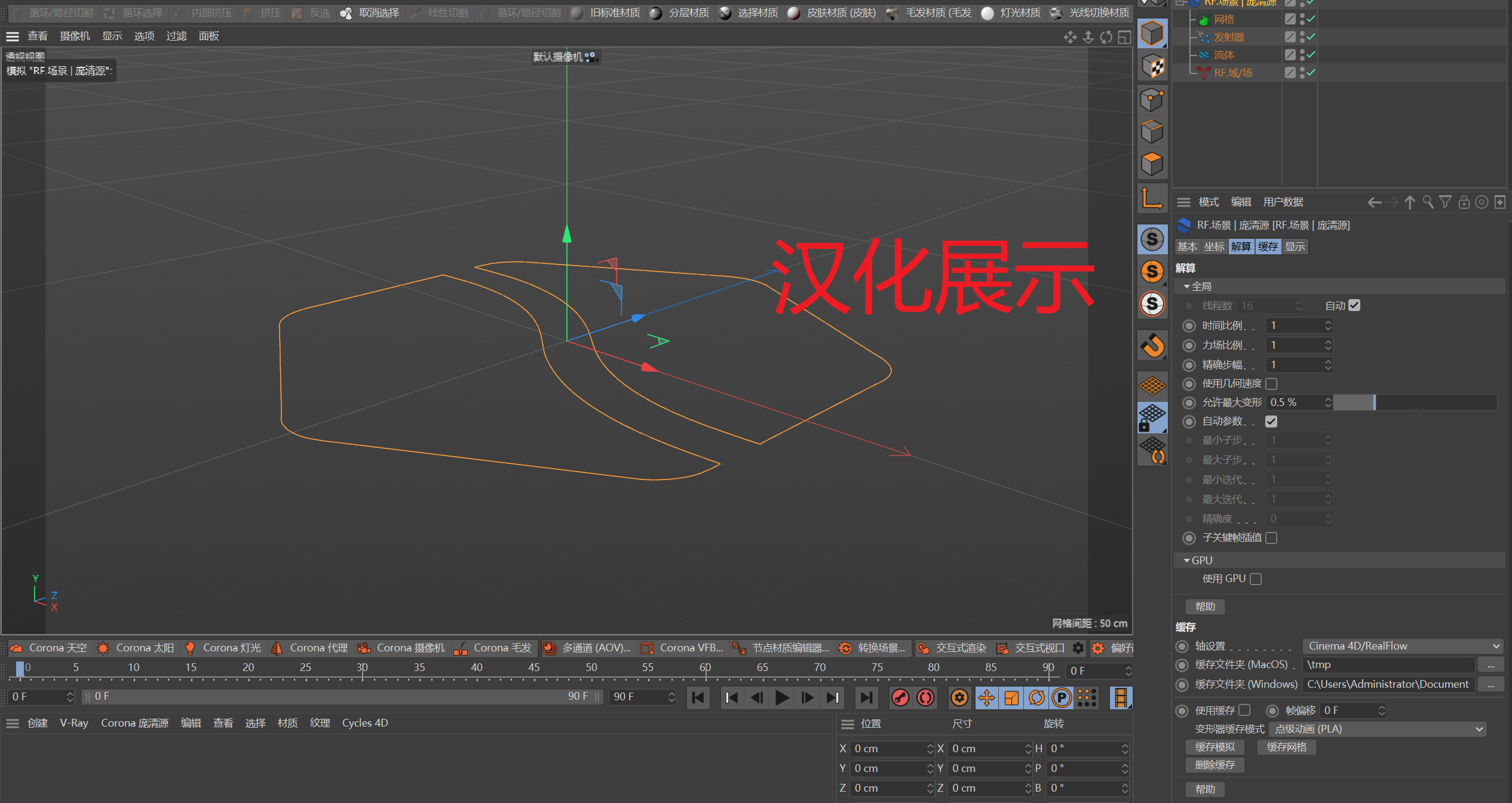Click the 选择材质 sphere icon
The height and width of the screenshot is (803, 1512).
click(x=725, y=13)
